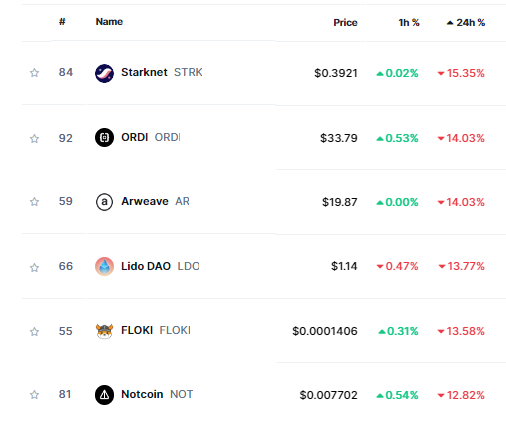Star Arweave as a favorite

pos(34,202)
